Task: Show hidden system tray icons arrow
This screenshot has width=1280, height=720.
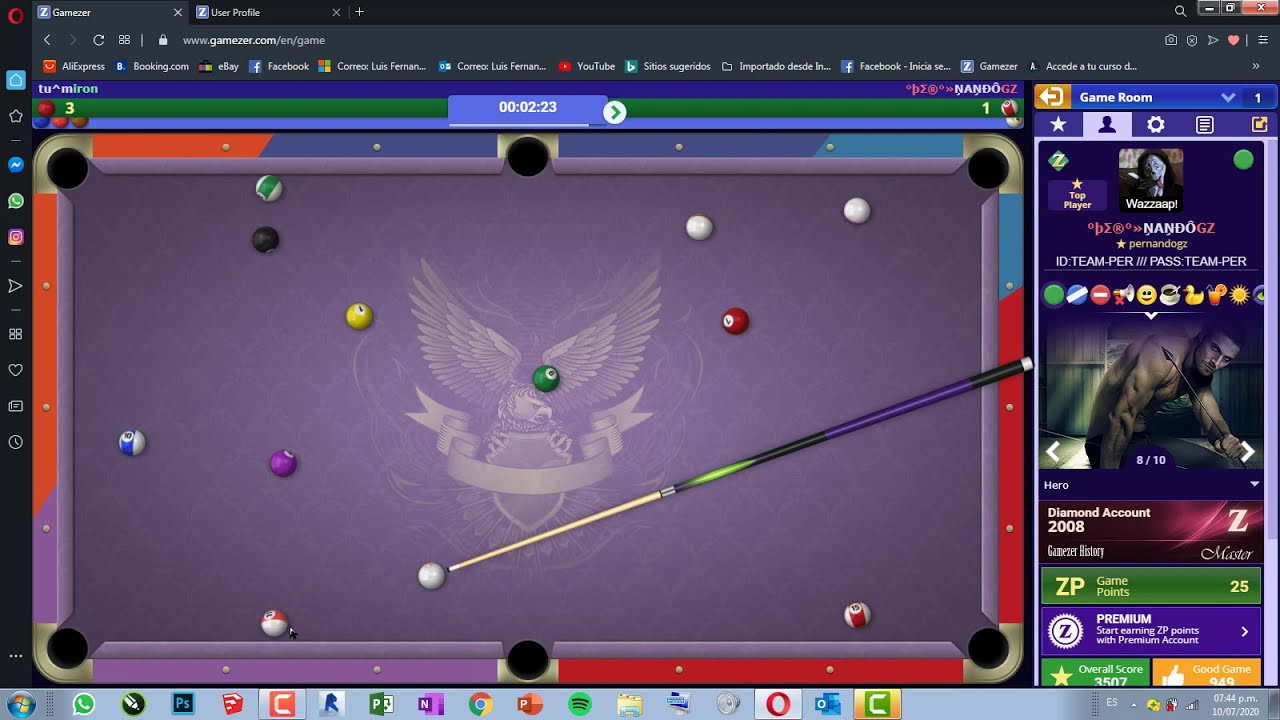Action: (1134, 704)
